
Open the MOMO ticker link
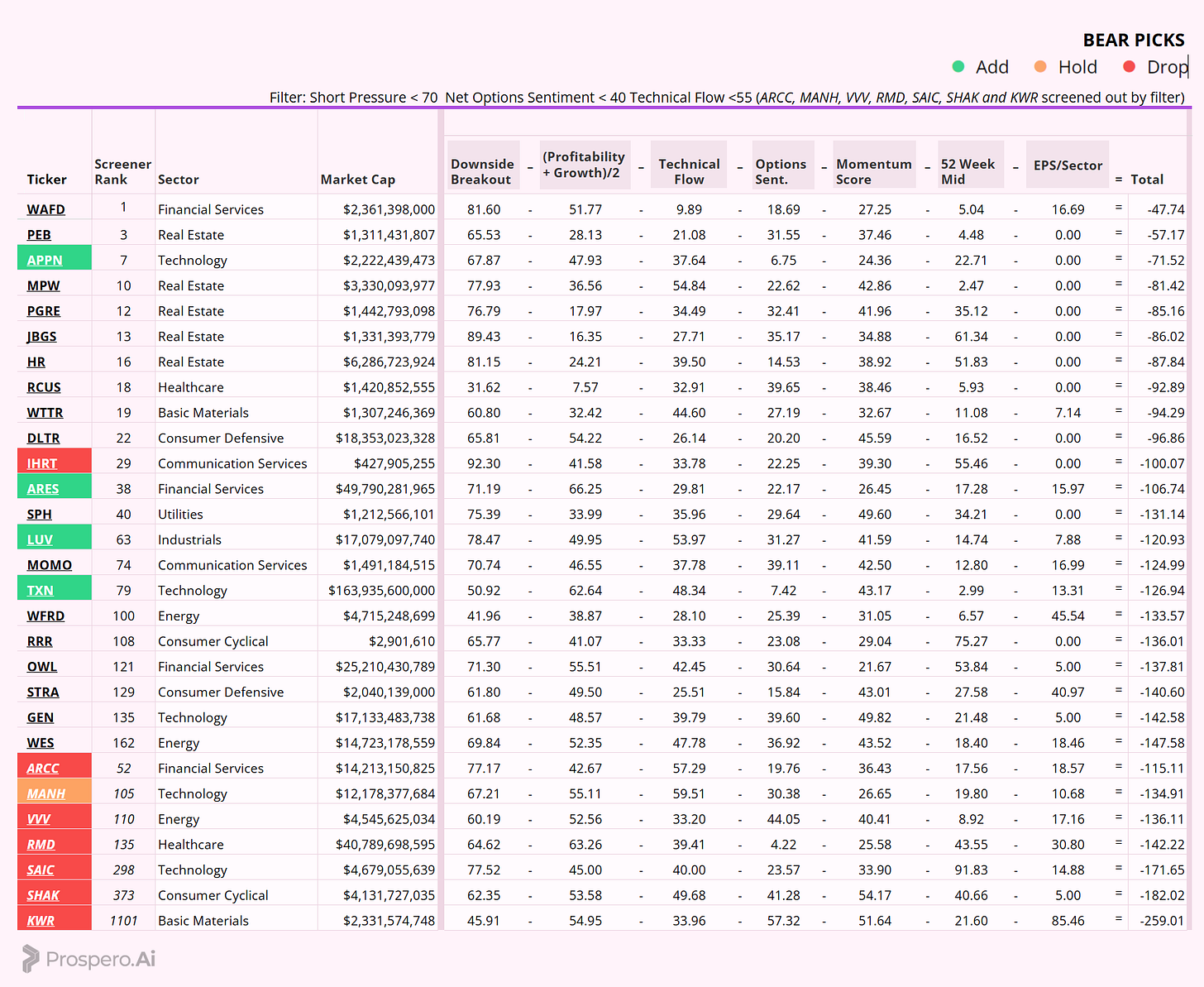50,565
